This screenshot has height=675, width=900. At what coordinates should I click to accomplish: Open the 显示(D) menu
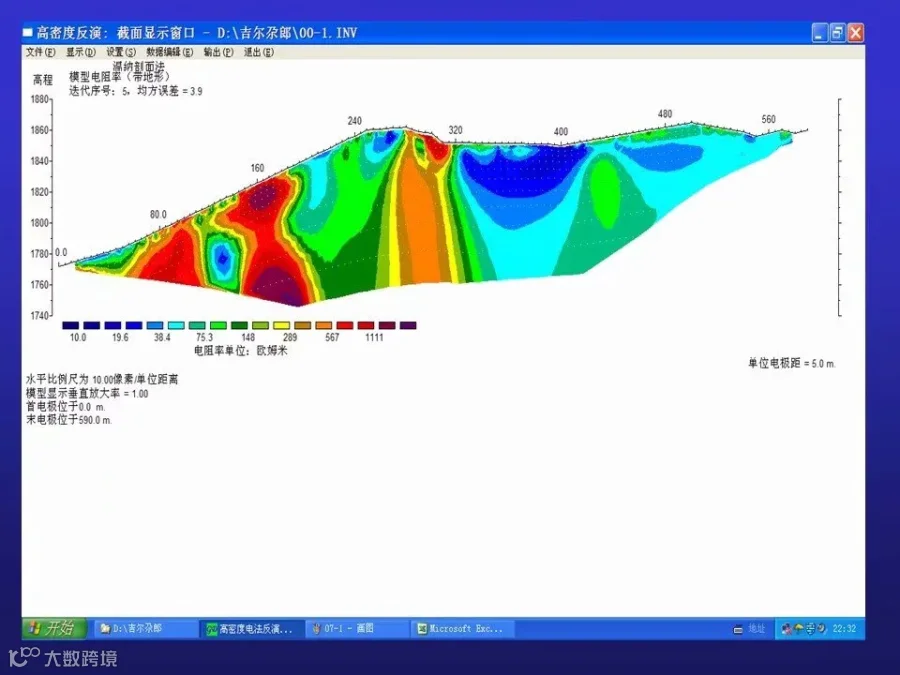tap(80, 52)
